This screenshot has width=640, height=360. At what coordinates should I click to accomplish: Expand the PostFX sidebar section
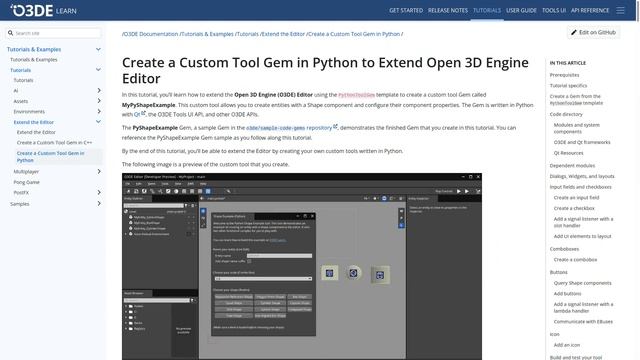pos(99,192)
